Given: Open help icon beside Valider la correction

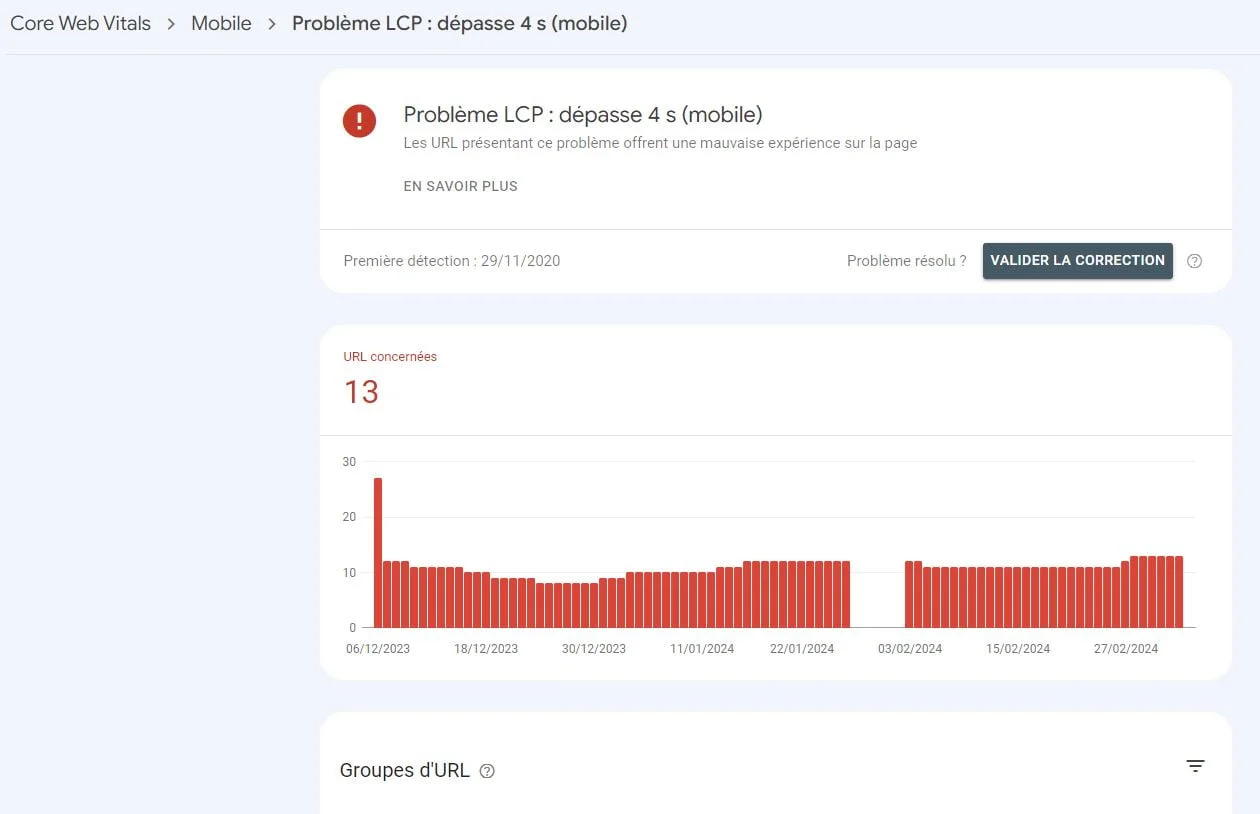Looking at the screenshot, I should pyautogui.click(x=1194, y=261).
